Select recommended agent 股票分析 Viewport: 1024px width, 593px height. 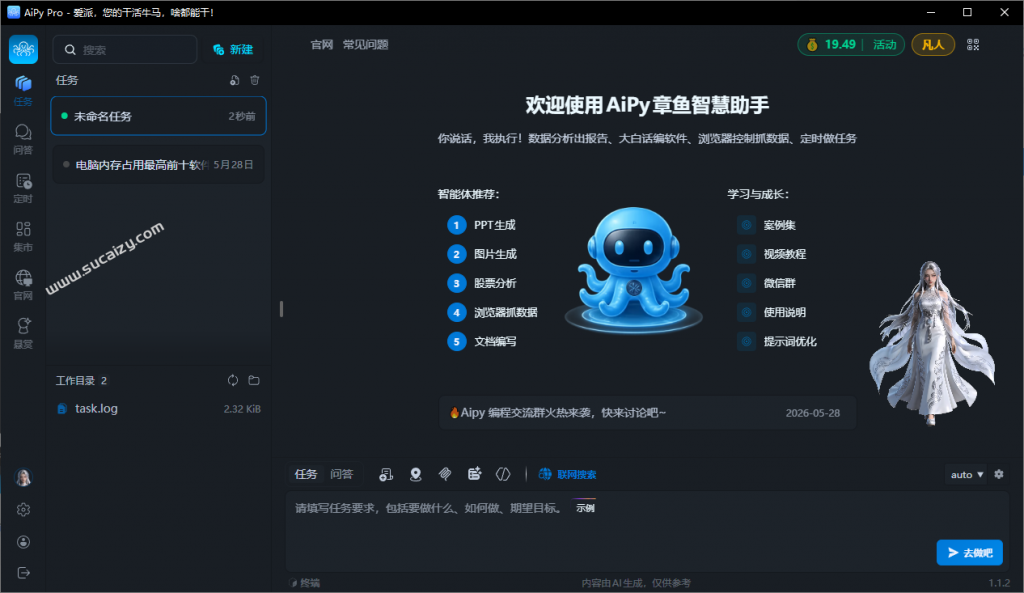[482, 283]
